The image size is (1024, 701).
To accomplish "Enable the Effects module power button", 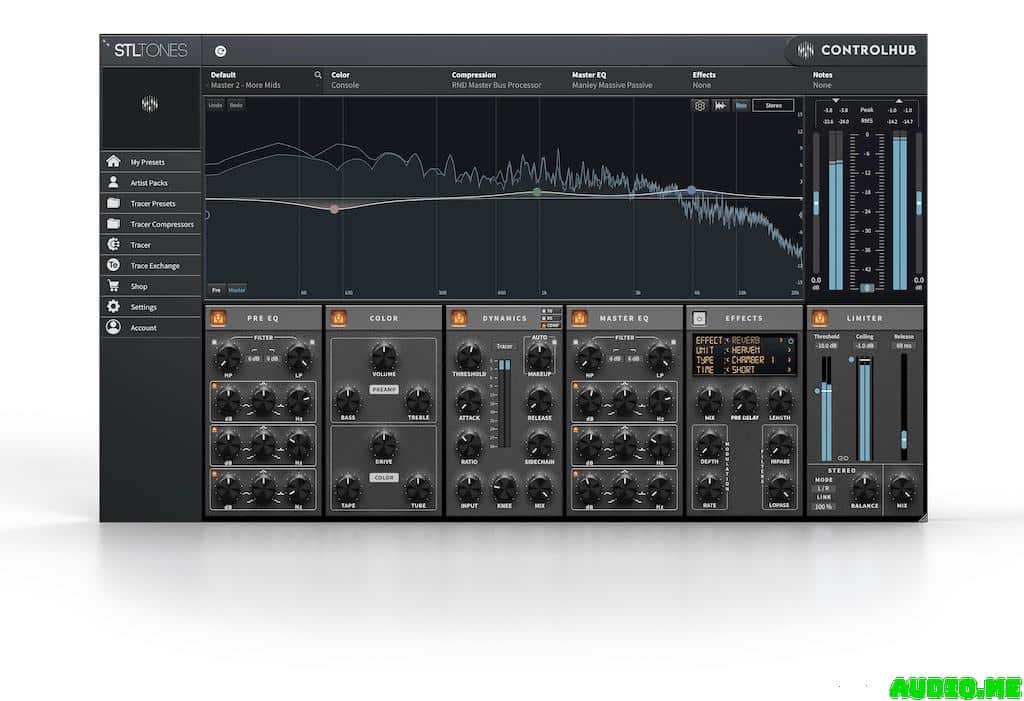I will tap(699, 318).
